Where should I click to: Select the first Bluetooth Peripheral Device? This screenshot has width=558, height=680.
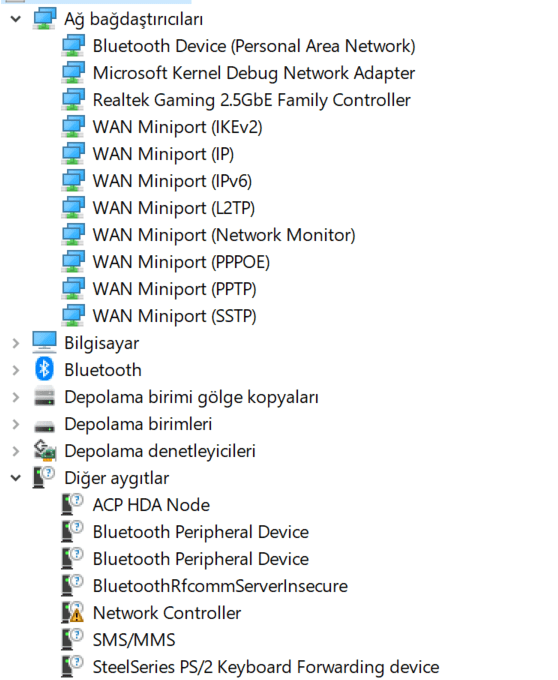pos(201,532)
